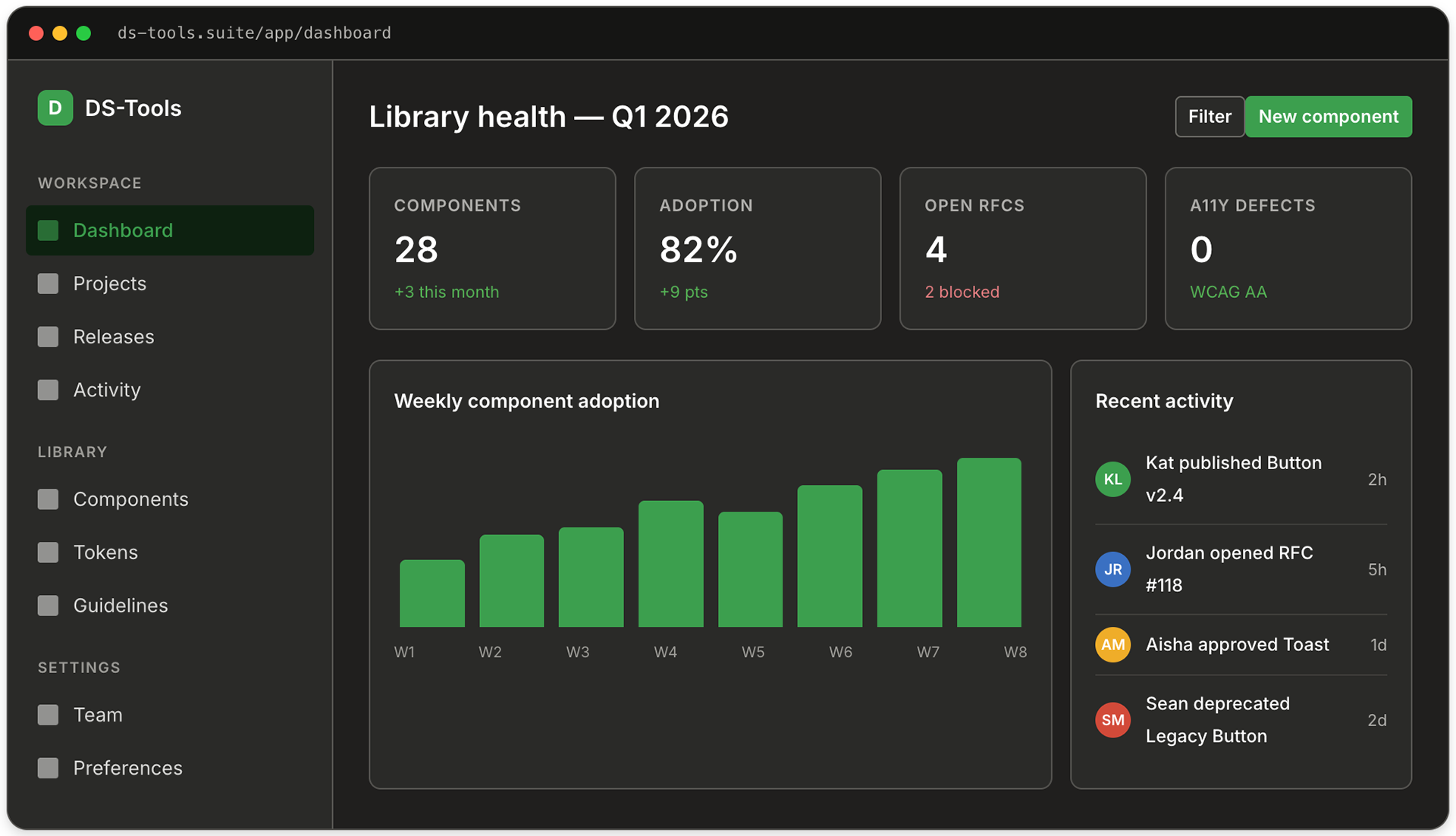This screenshot has height=836, width=1456.
Task: Click the red SM avatar
Action: [x=1112, y=720]
